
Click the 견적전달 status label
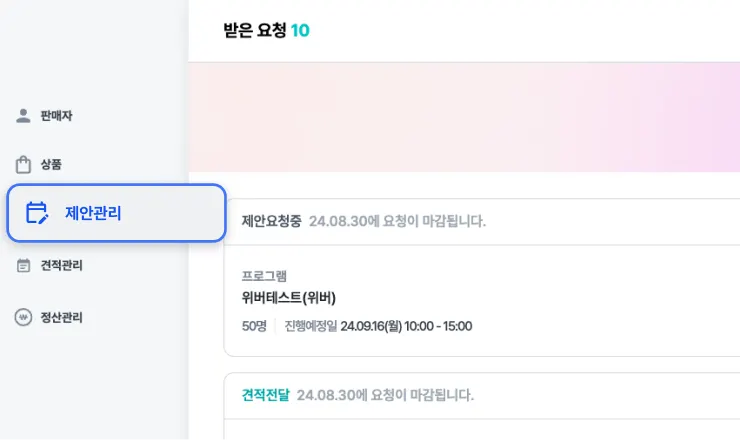coord(265,395)
